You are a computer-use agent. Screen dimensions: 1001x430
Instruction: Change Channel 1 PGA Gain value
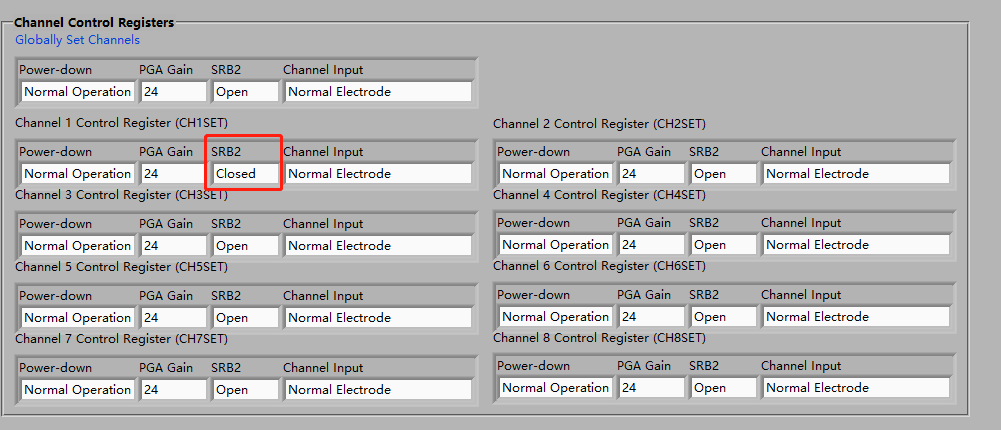click(x=172, y=174)
